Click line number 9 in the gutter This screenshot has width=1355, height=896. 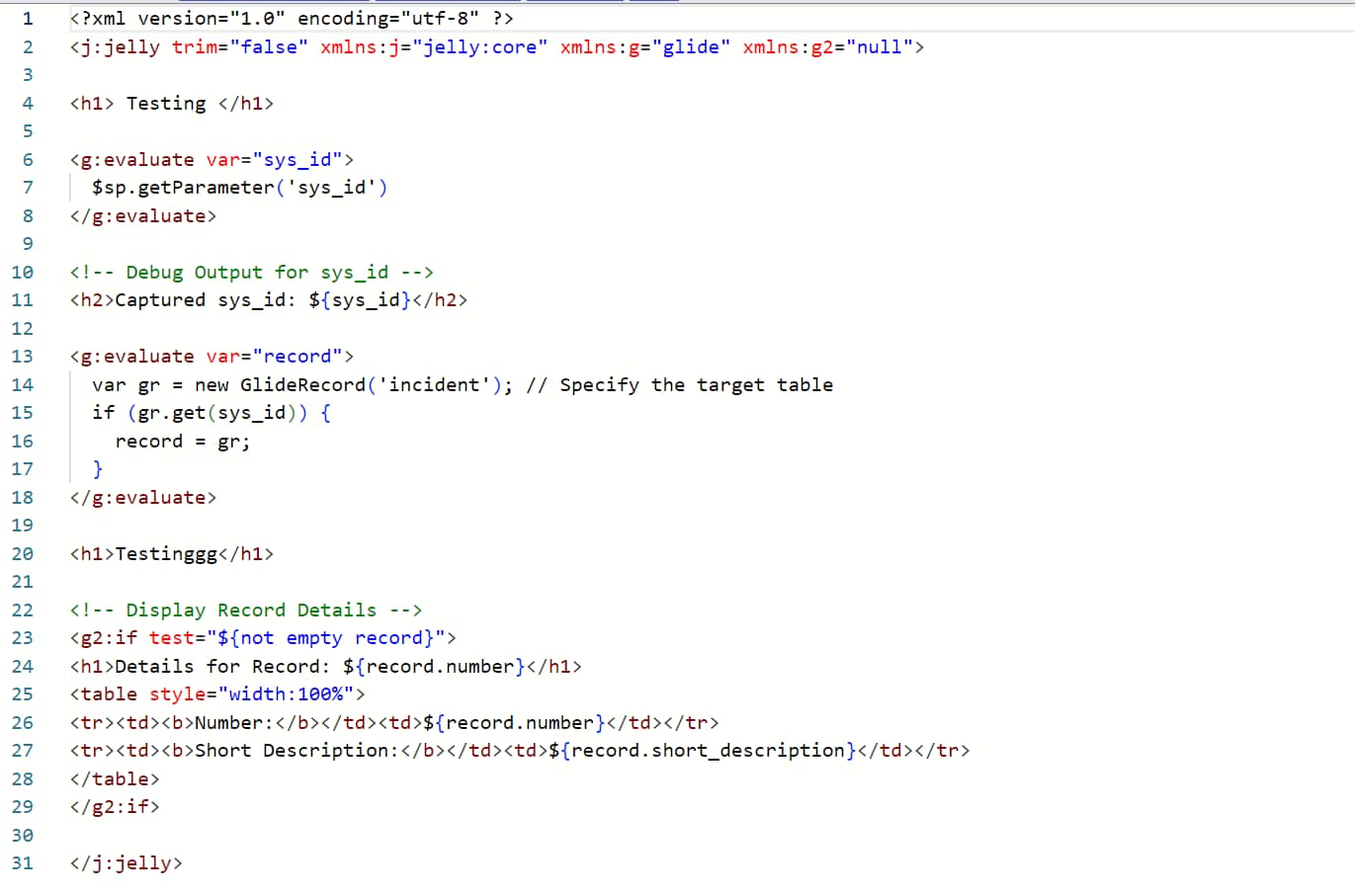28,243
